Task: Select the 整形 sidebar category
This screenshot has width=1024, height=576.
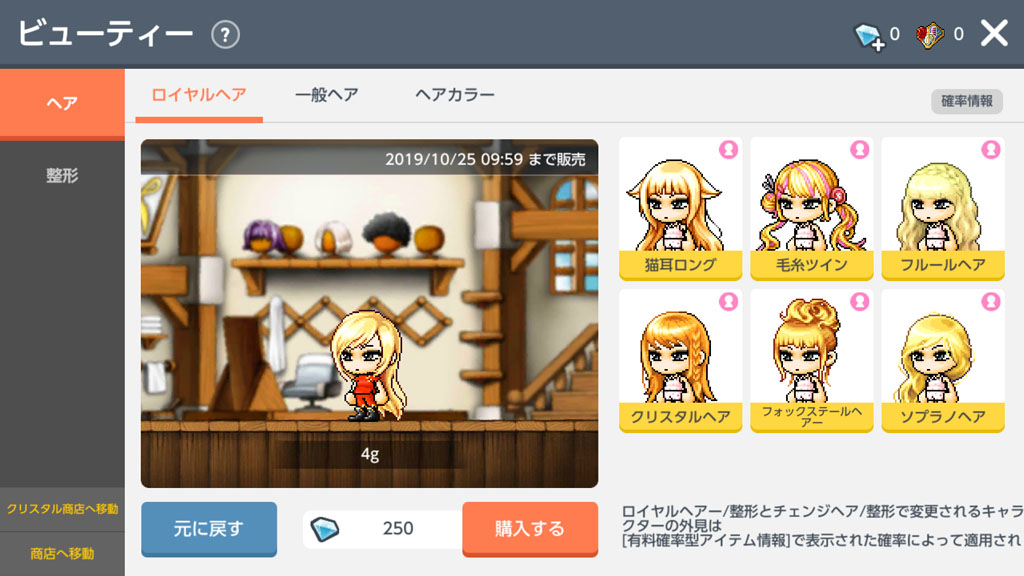Action: (62, 175)
